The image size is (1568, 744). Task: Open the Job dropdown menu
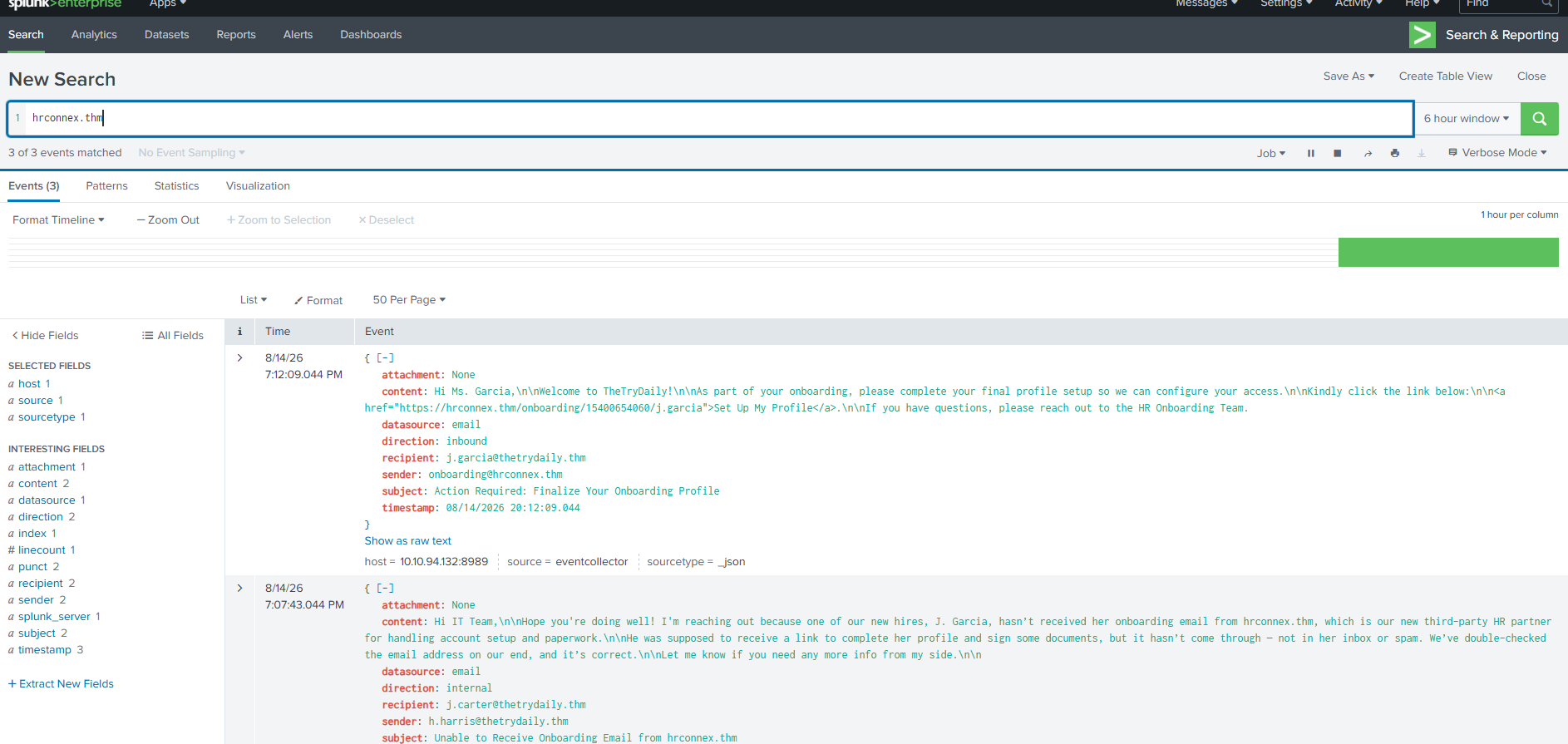1271,154
